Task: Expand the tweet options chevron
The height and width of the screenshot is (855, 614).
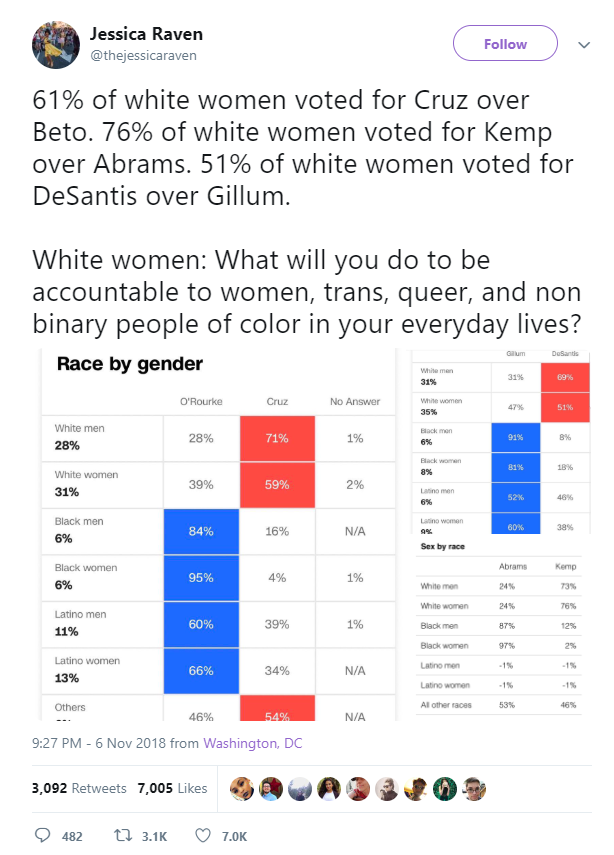Action: (584, 45)
